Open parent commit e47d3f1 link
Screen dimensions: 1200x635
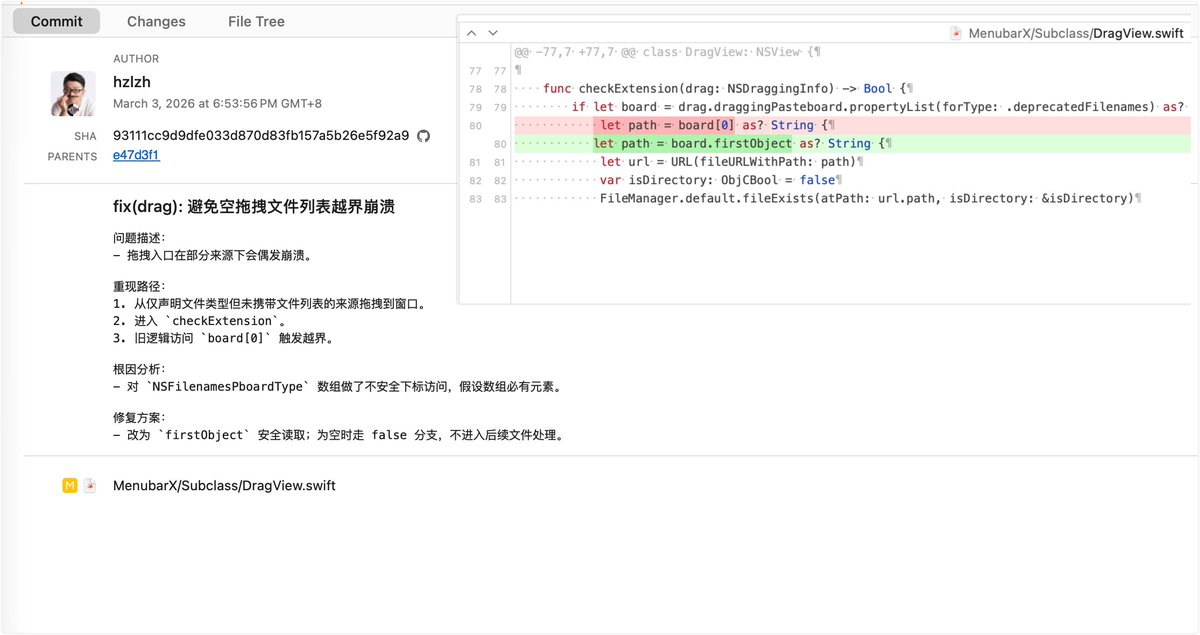click(x=136, y=155)
